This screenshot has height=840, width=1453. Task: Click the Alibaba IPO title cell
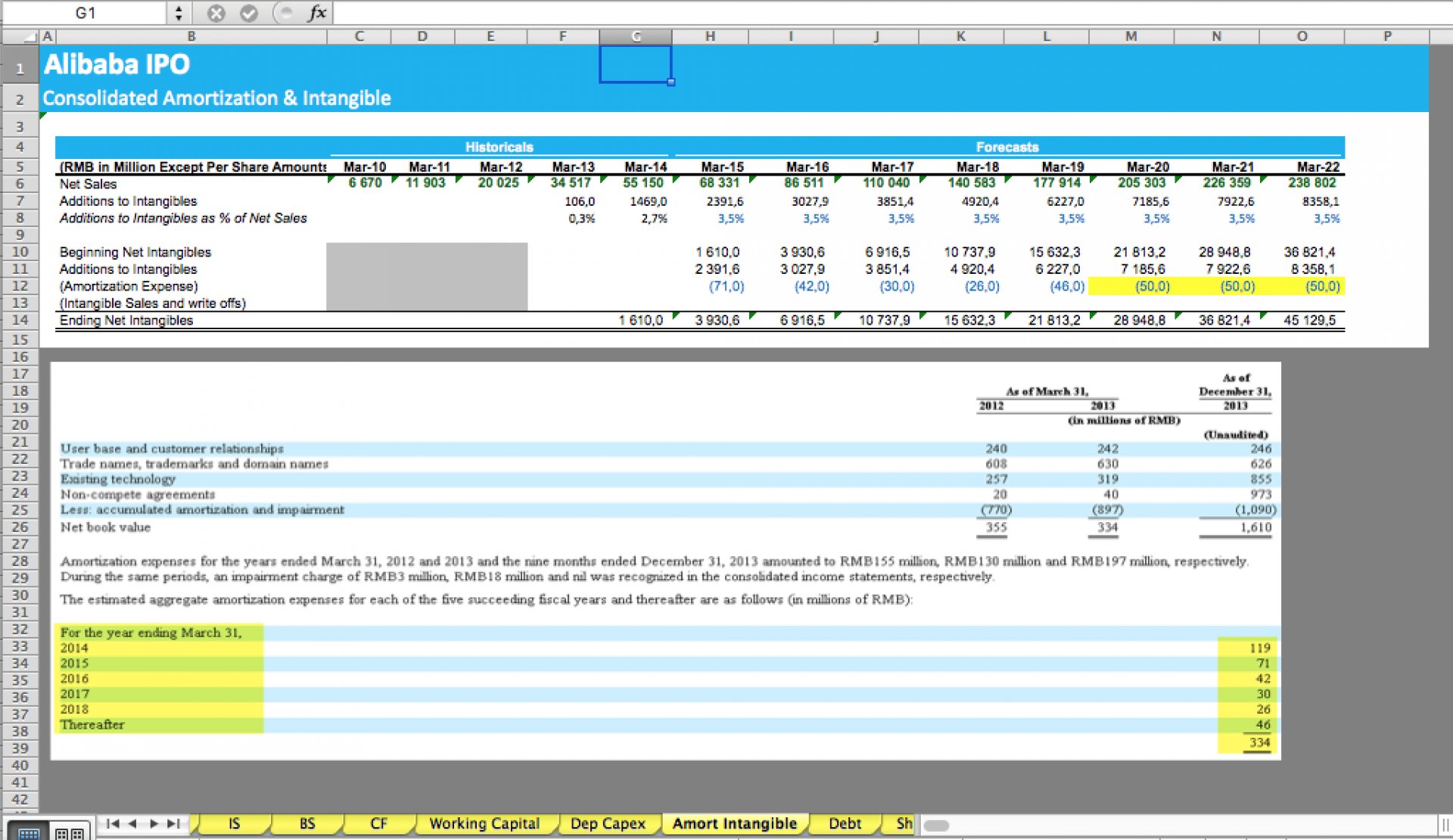pos(117,64)
